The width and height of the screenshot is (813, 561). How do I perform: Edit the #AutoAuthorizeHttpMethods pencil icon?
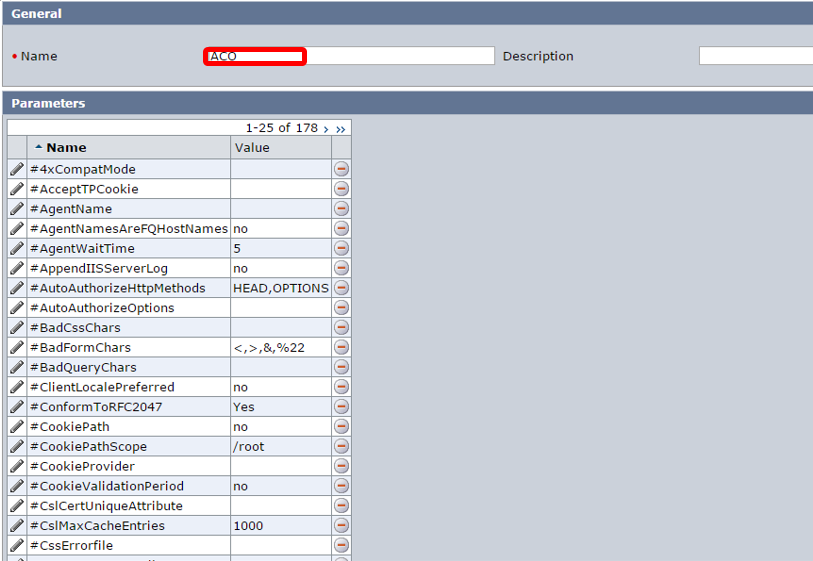(x=17, y=288)
